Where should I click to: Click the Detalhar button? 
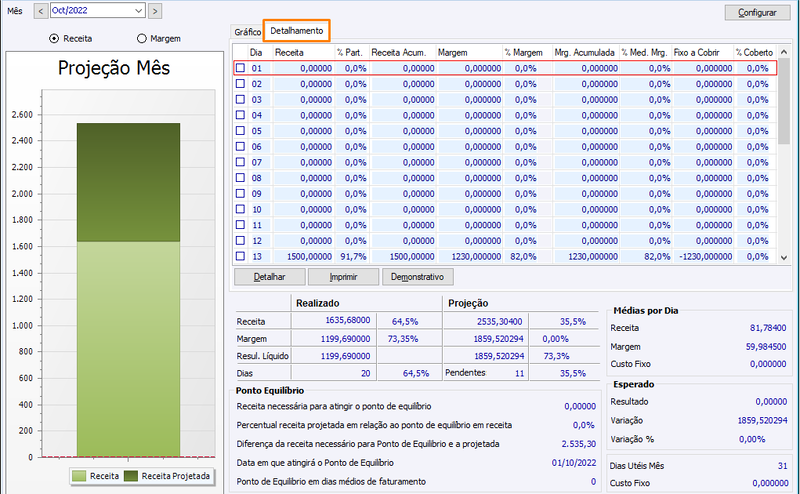coord(269,277)
